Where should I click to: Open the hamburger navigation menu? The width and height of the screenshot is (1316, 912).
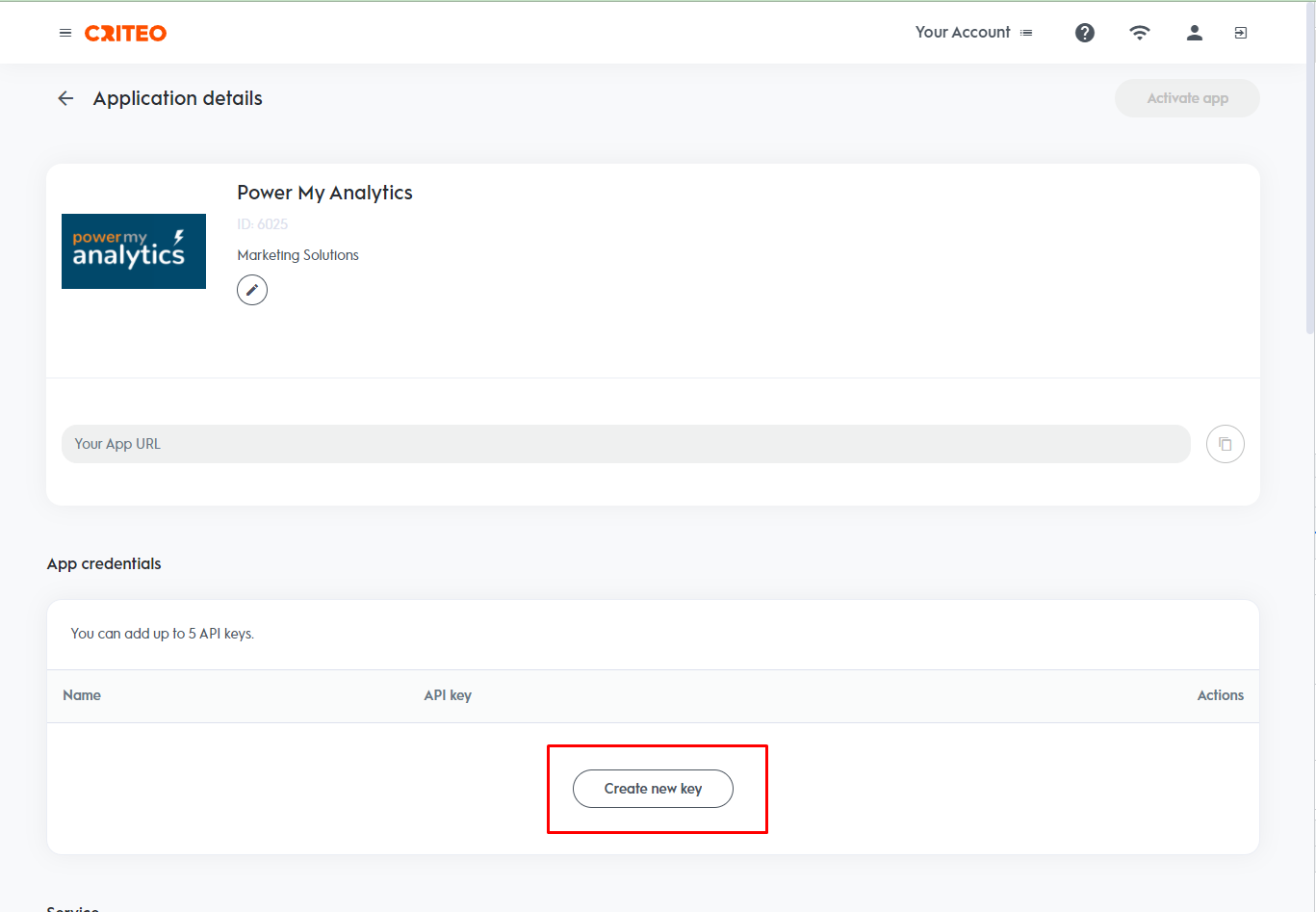click(65, 33)
